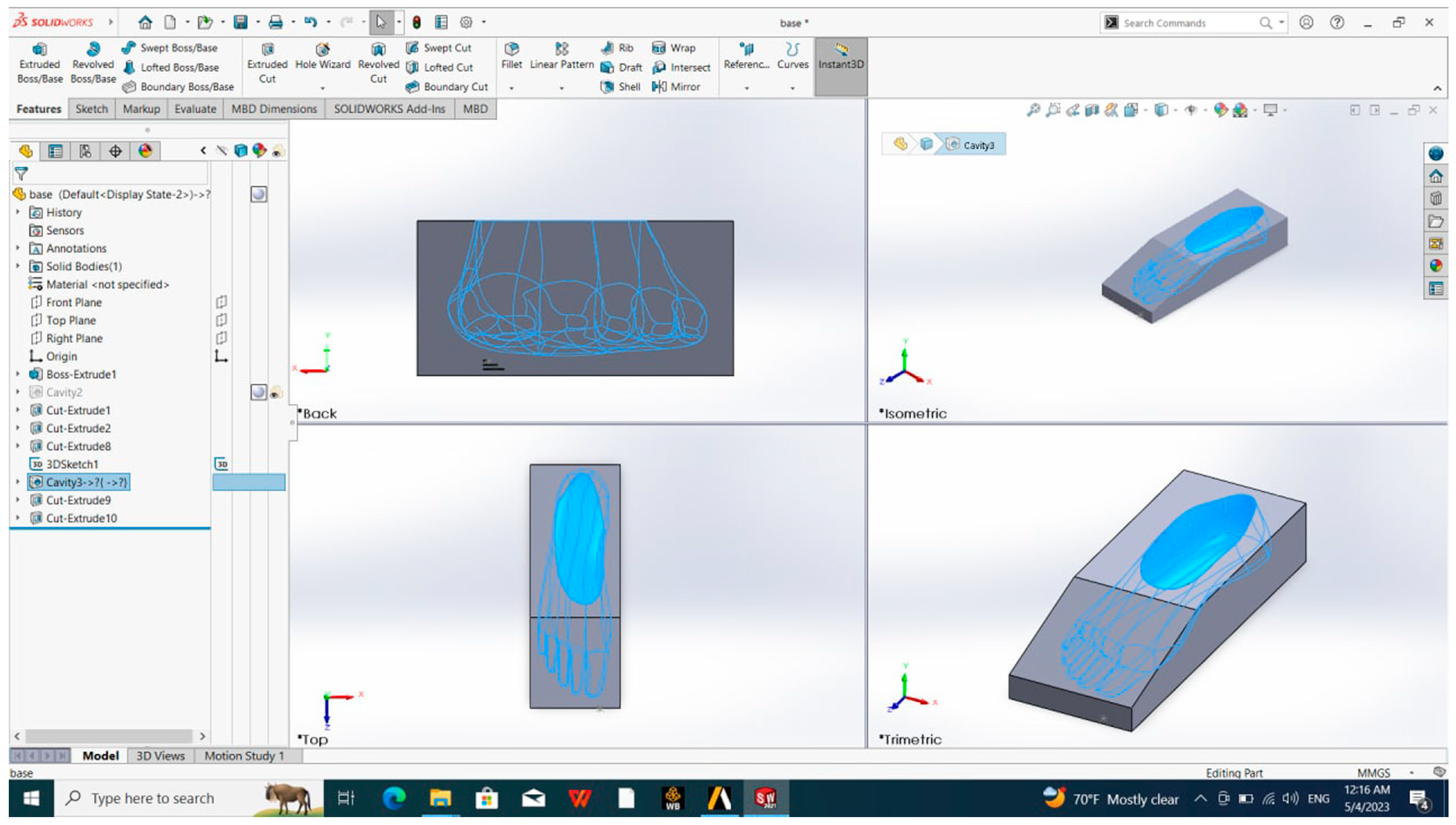
Task: Choose Boundary Boss/Base command
Action: pos(178,87)
